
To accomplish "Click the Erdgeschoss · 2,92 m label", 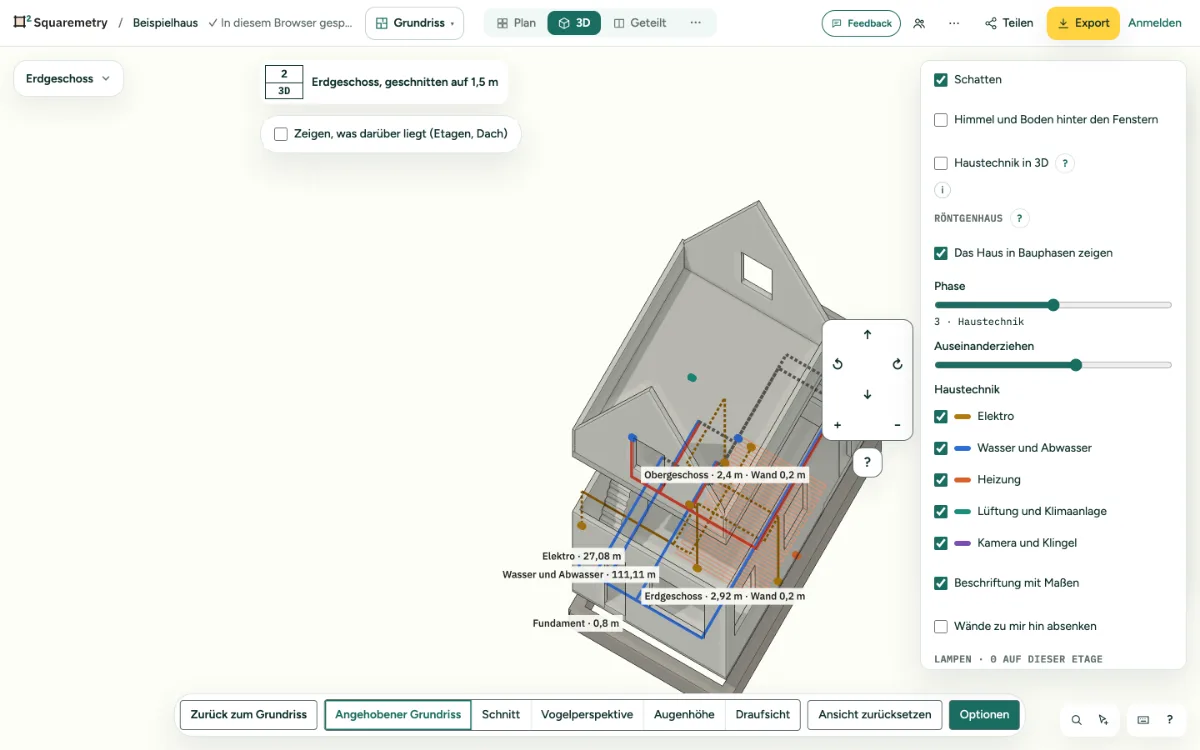I will (x=725, y=596).
